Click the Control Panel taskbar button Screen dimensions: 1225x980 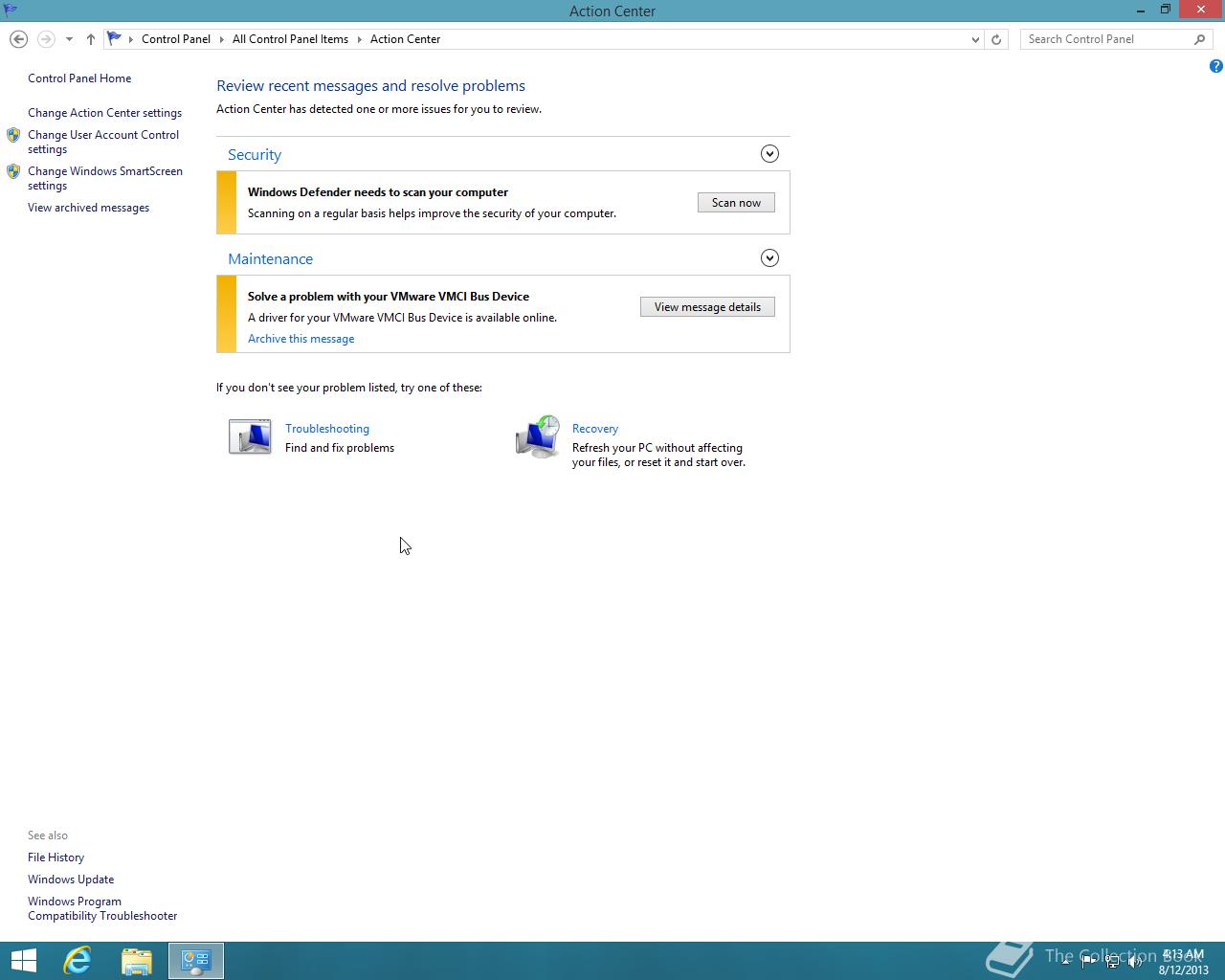click(x=196, y=961)
